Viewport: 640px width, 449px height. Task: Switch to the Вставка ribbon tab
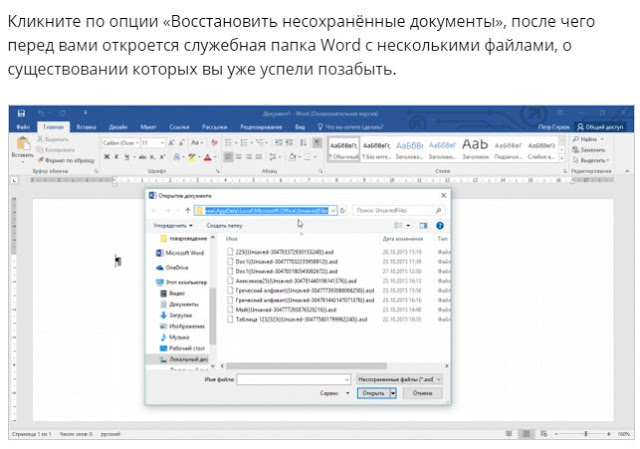click(x=86, y=128)
